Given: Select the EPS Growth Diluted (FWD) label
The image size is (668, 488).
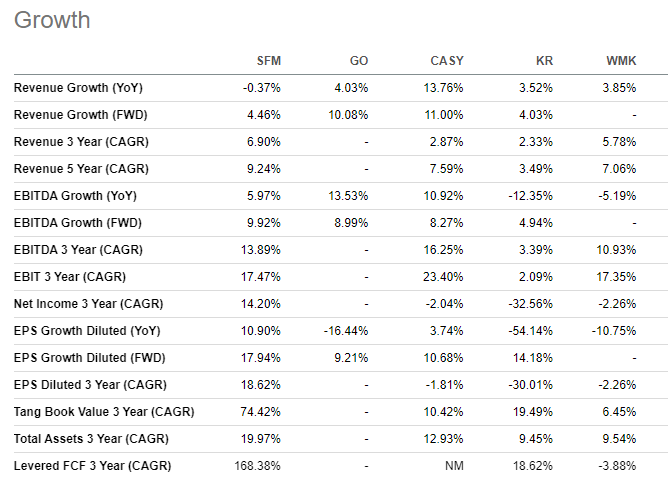Looking at the screenshot, I should pos(89,358).
